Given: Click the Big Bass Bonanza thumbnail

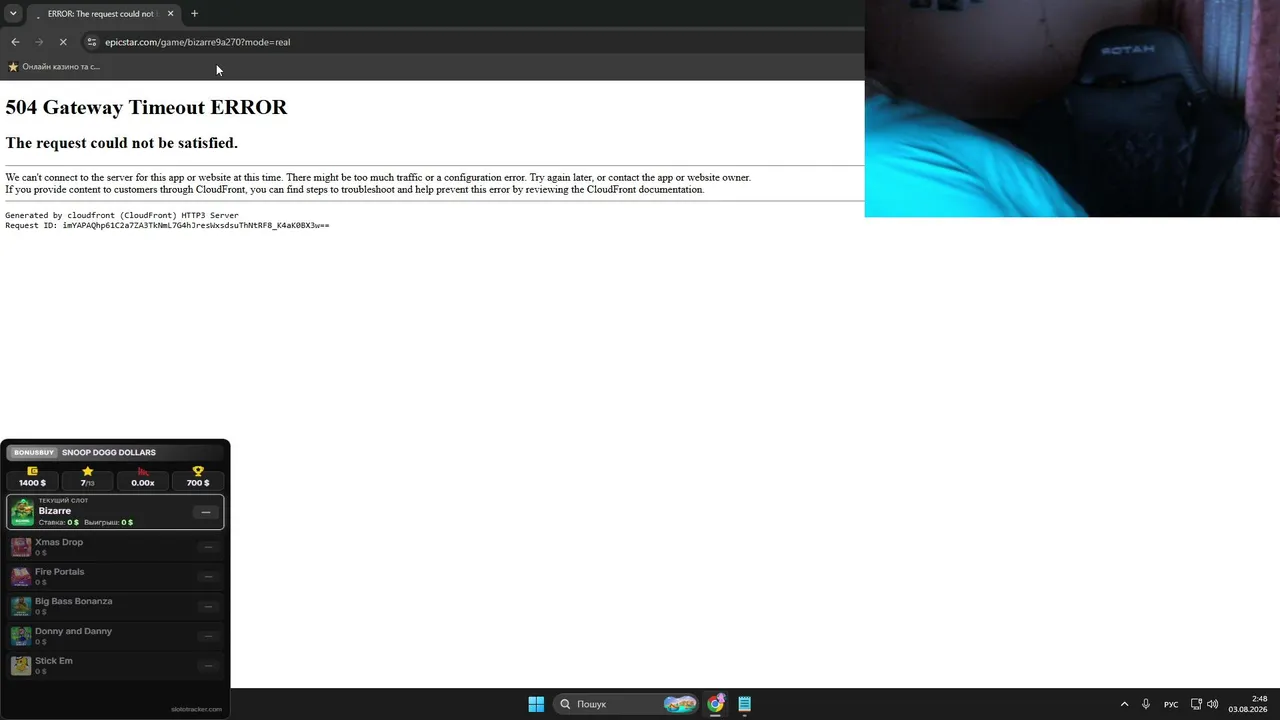Looking at the screenshot, I should [21, 606].
